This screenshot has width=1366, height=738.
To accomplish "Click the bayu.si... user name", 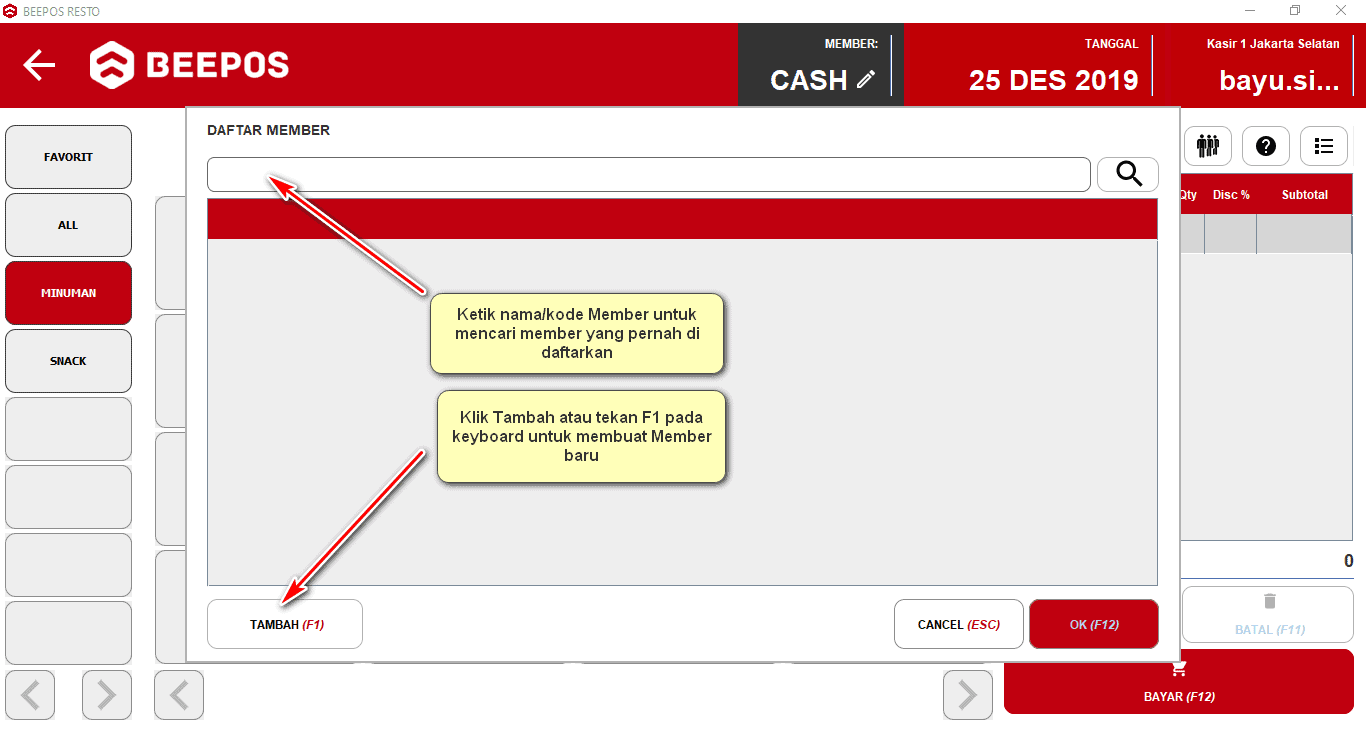I will (1279, 80).
